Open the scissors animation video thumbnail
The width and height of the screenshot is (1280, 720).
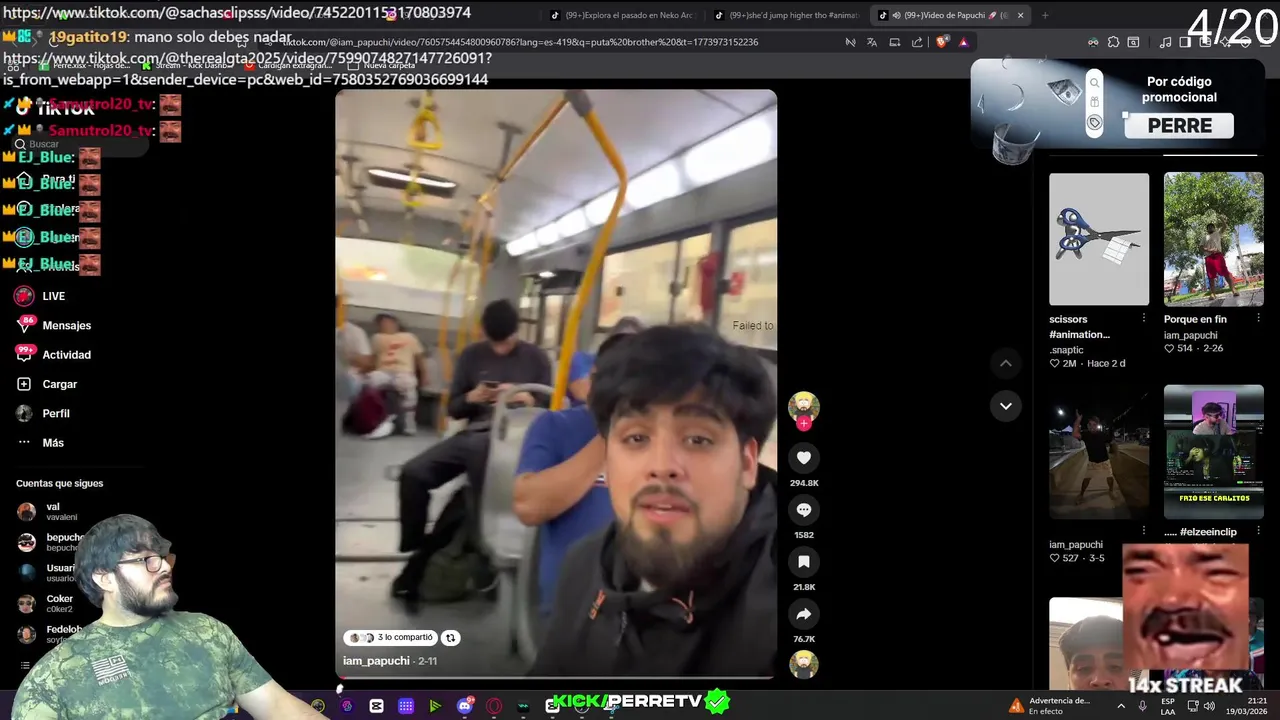[1099, 239]
